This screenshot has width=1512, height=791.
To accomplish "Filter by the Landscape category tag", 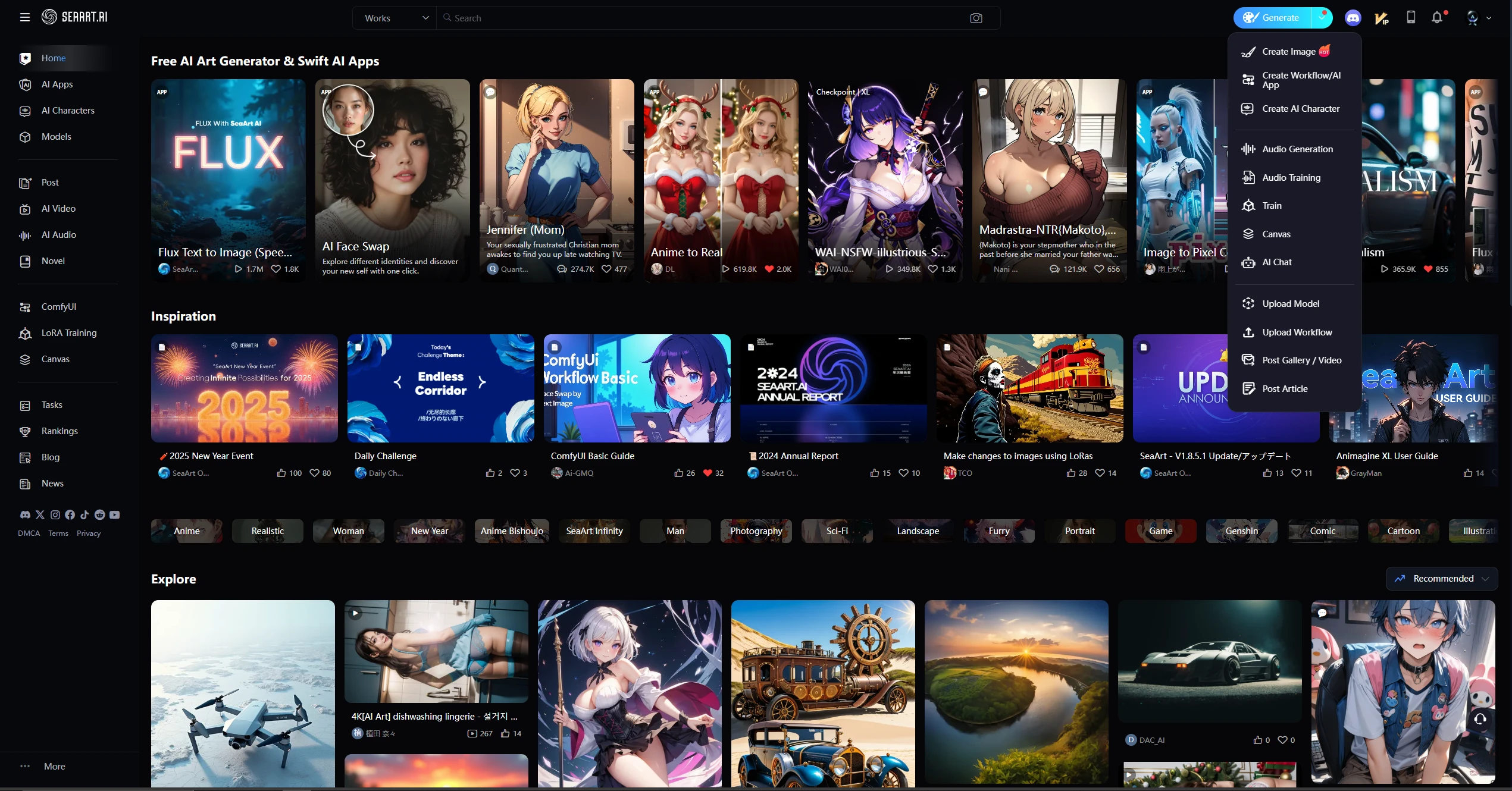I will click(x=918, y=531).
